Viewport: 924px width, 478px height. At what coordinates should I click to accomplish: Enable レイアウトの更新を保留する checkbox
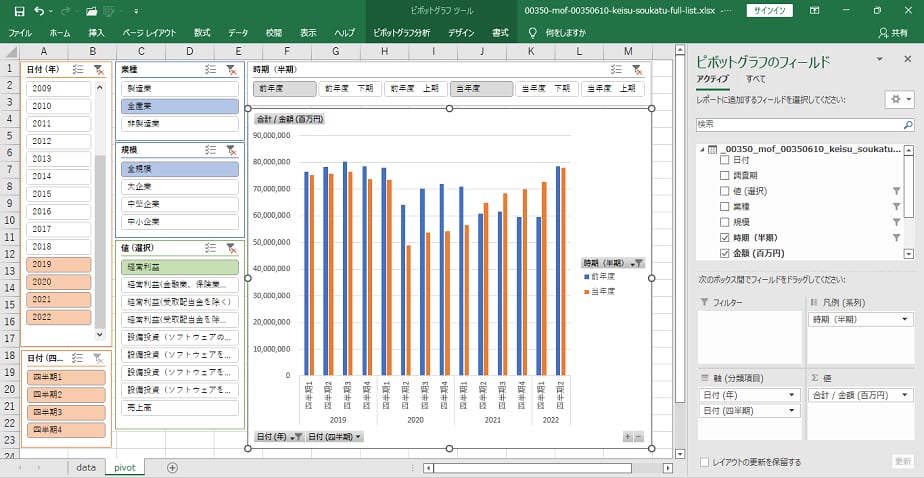click(x=705, y=462)
